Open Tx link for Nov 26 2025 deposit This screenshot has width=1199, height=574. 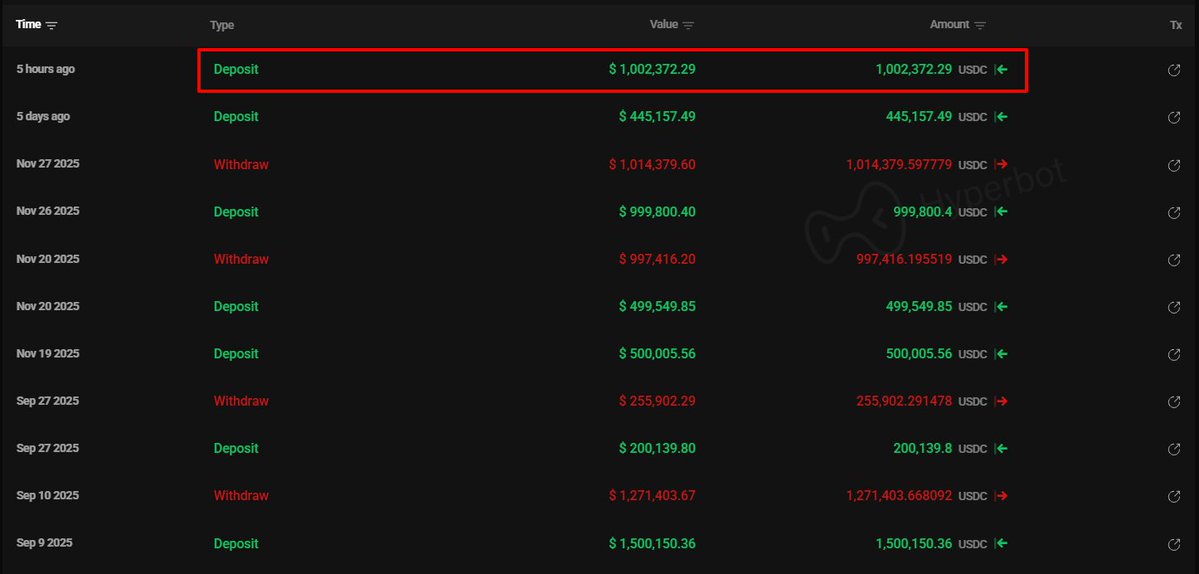[1174, 212]
